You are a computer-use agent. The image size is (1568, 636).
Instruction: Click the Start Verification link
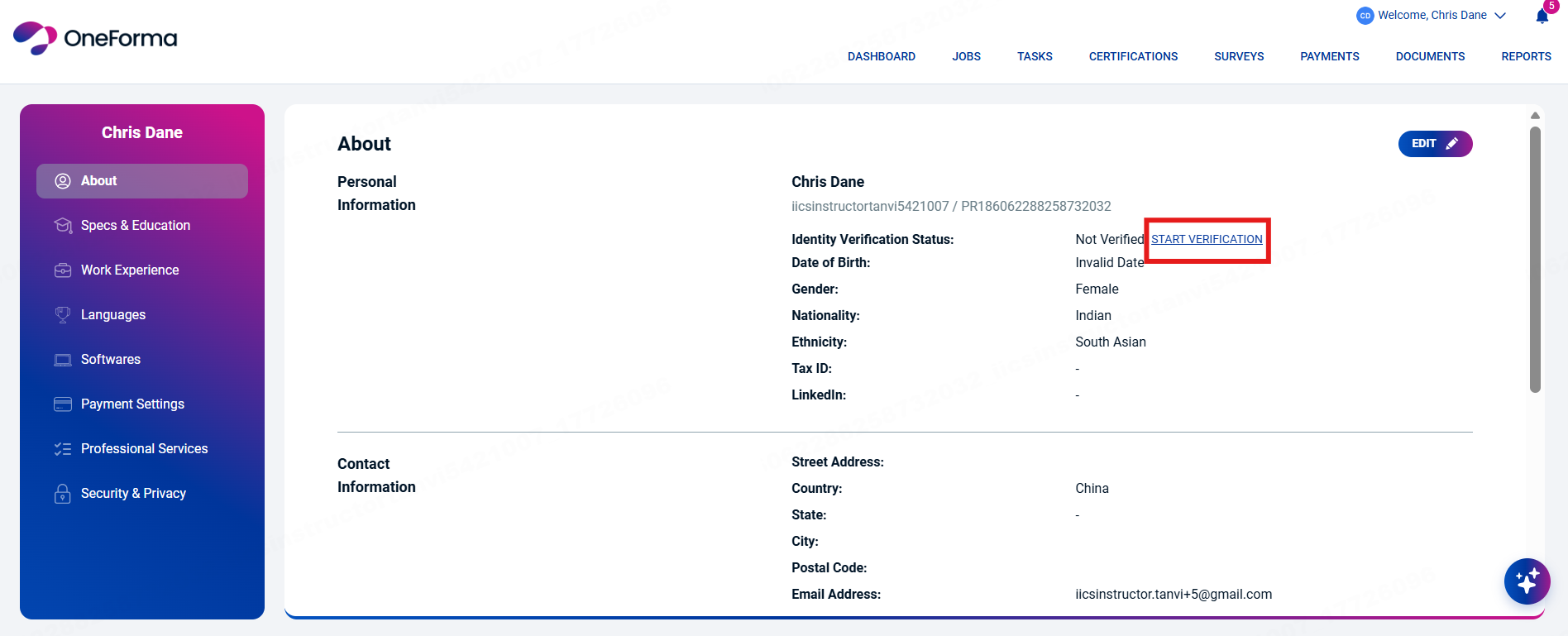[1207, 240]
